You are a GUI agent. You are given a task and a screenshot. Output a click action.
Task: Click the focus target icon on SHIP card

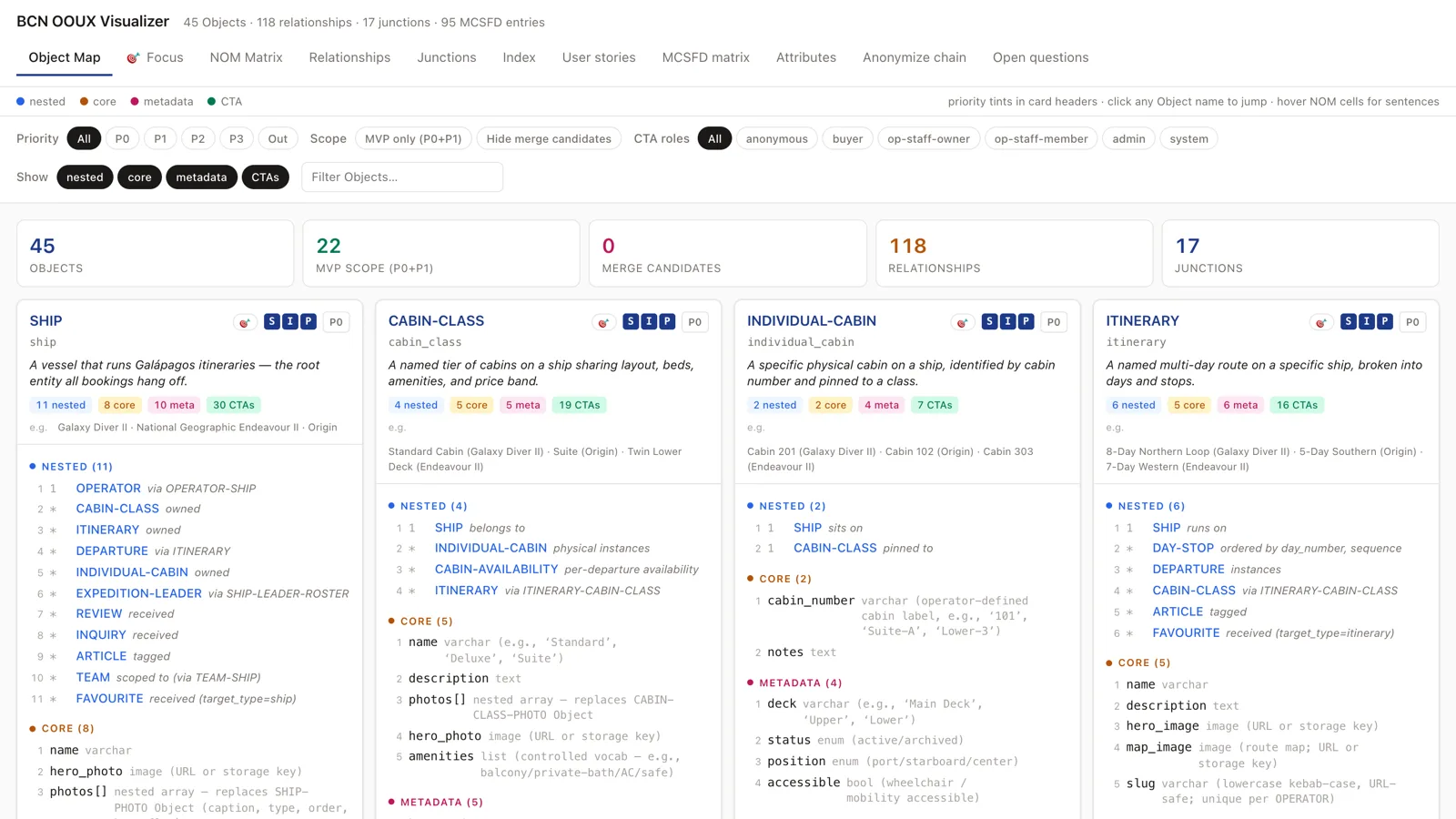pos(244,322)
